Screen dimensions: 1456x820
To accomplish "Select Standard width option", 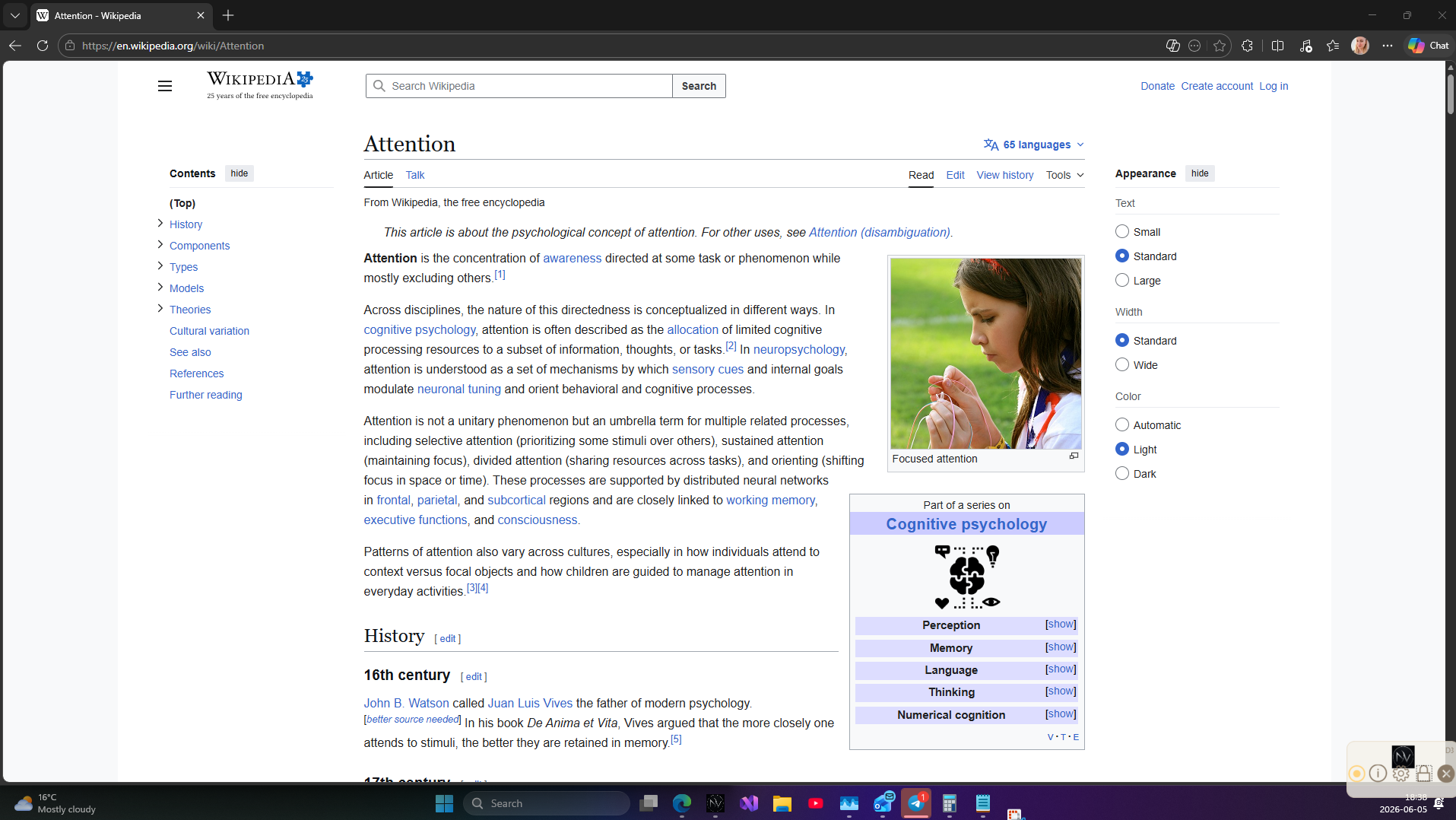I will 1122,340.
